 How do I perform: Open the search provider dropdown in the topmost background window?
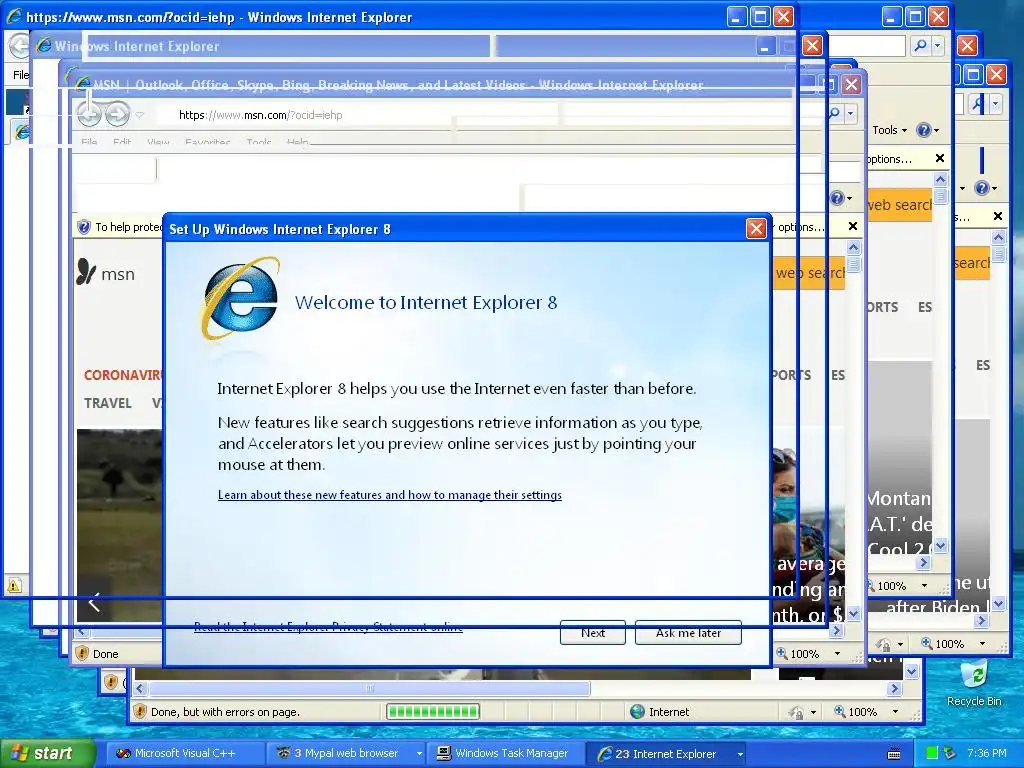click(937, 46)
